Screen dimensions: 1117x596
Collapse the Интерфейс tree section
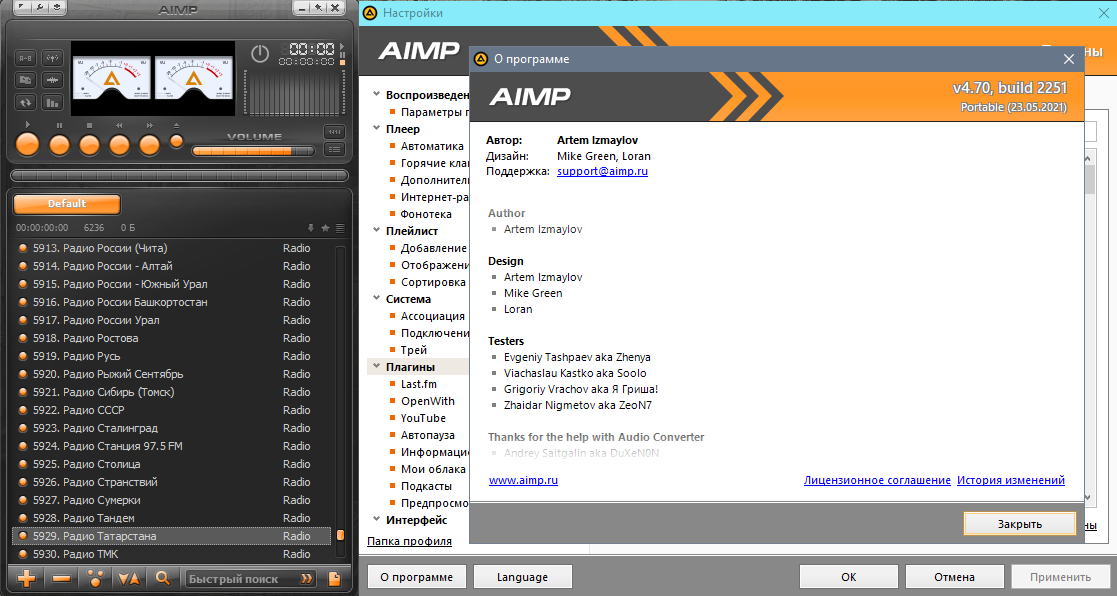376,519
